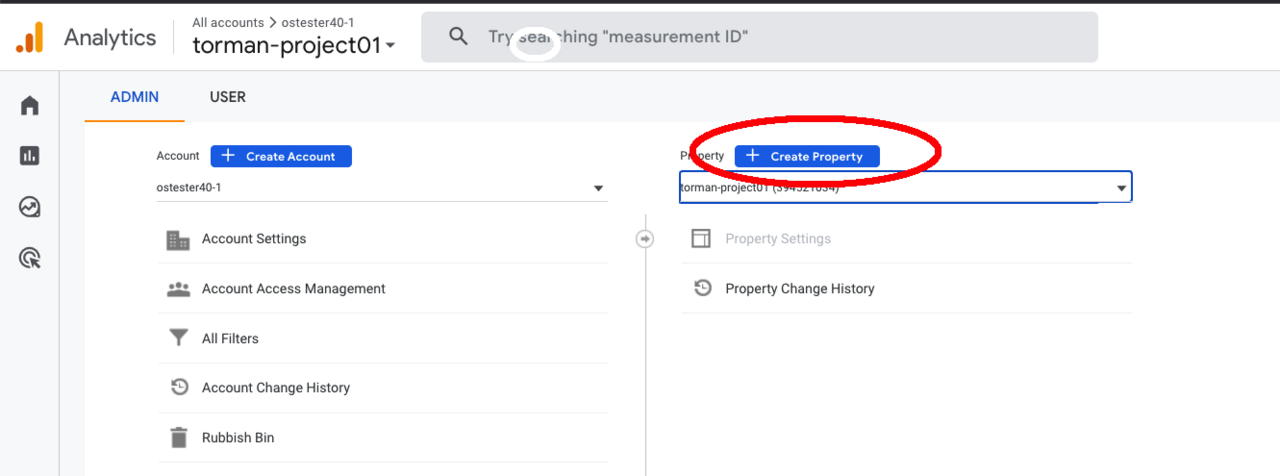Select the ADMIN tab
The image size is (1280, 476).
[x=134, y=97]
